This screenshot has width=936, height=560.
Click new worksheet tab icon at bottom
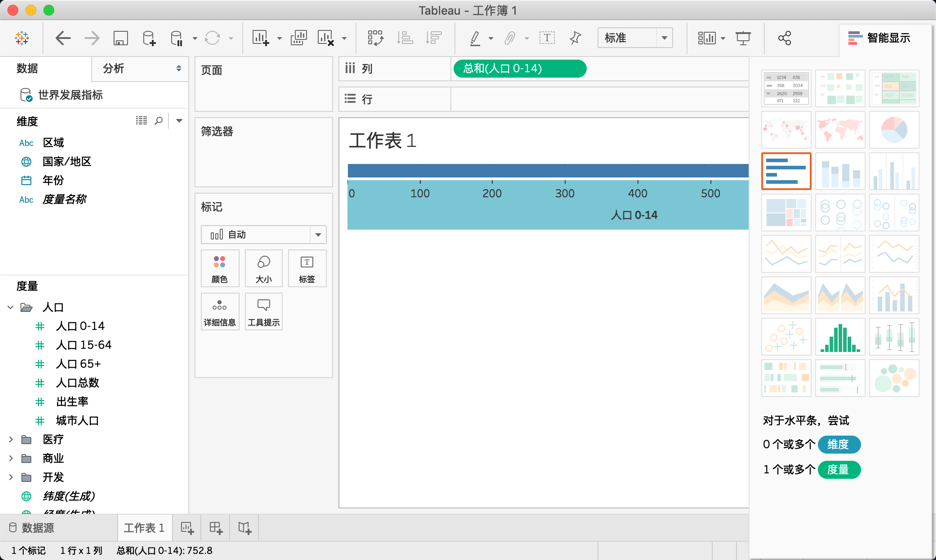pyautogui.click(x=187, y=528)
